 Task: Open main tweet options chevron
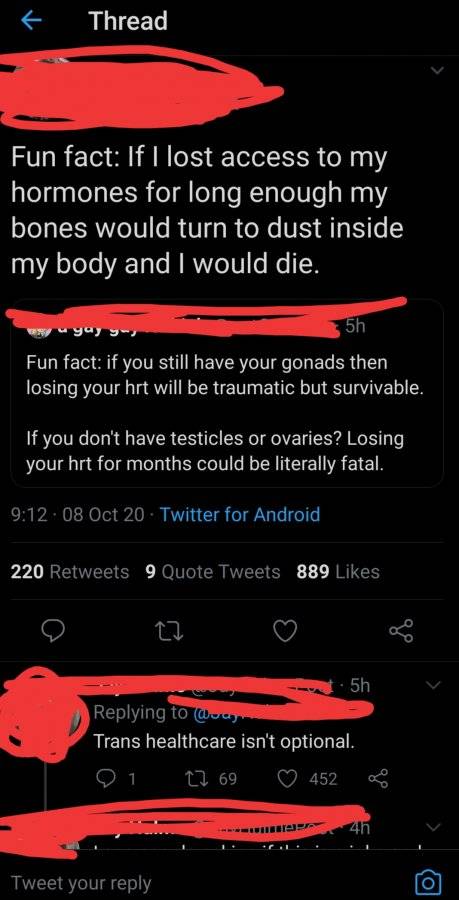point(438,71)
